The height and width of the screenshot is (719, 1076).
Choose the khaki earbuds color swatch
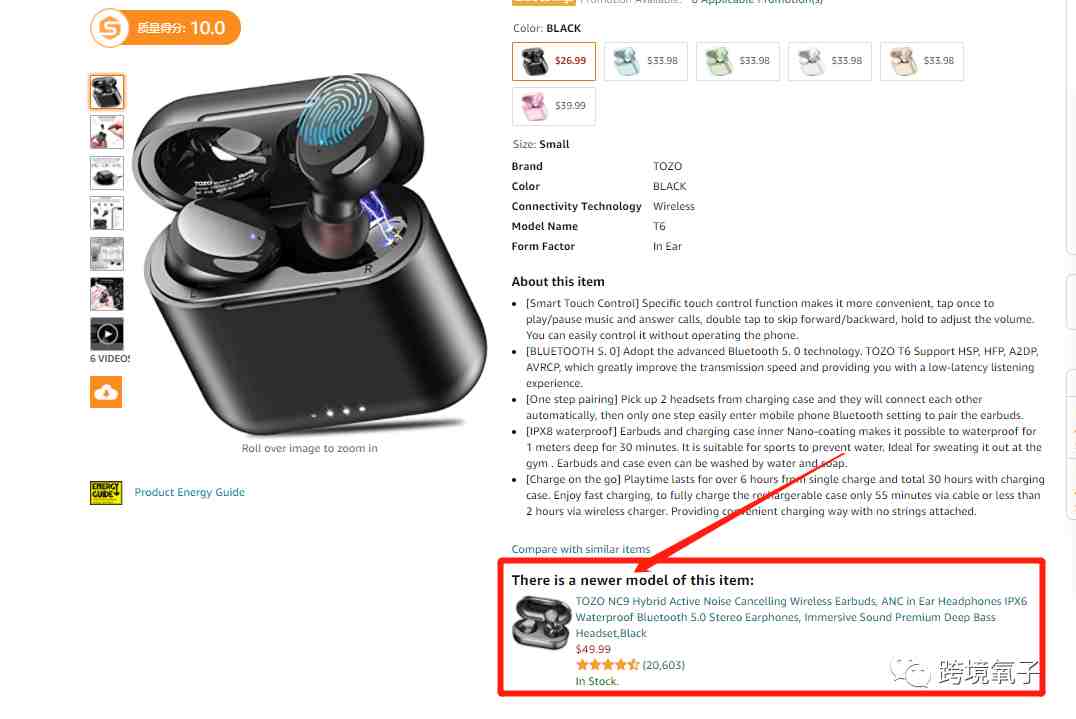coord(922,61)
